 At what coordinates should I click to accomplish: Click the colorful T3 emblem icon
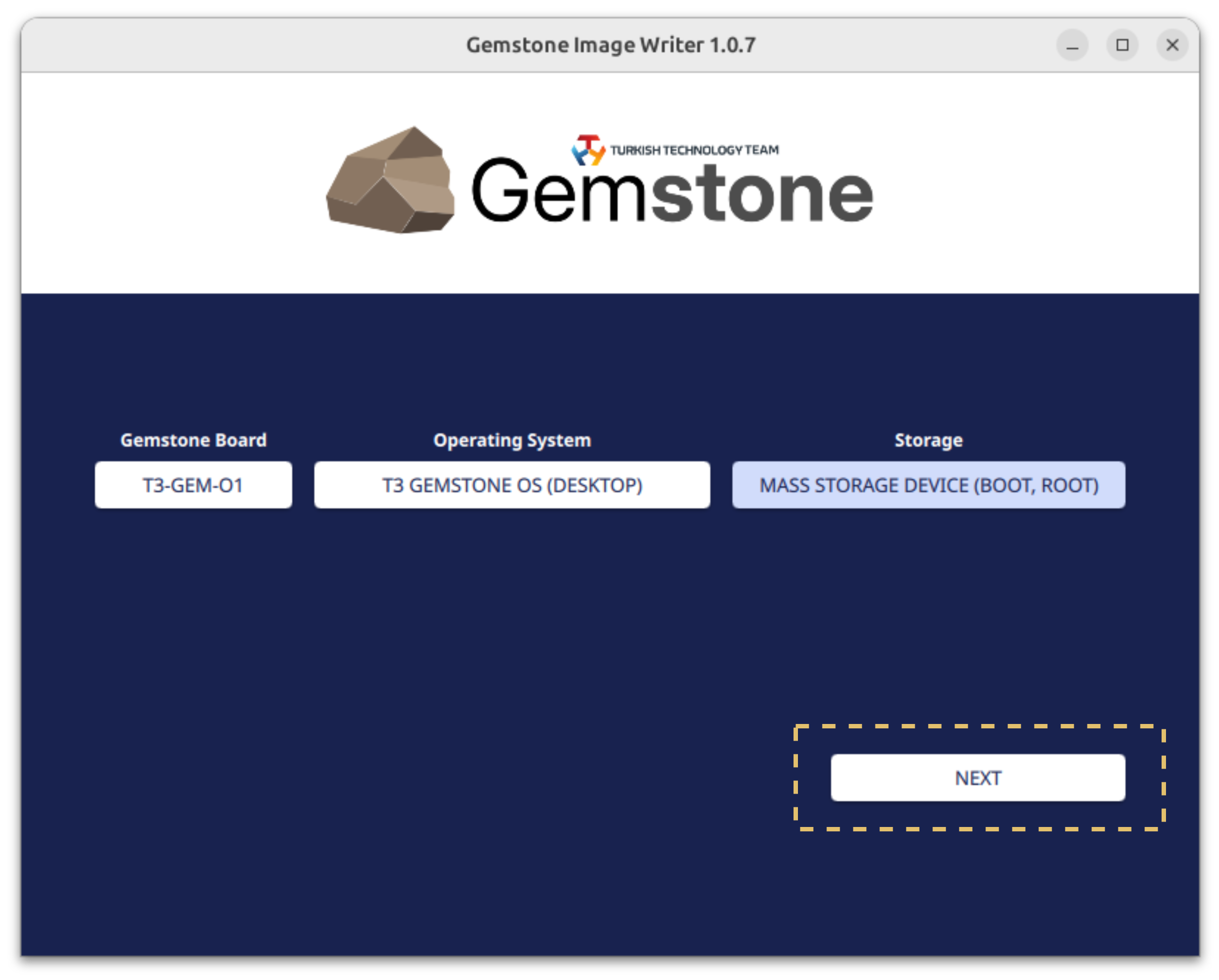coord(588,149)
